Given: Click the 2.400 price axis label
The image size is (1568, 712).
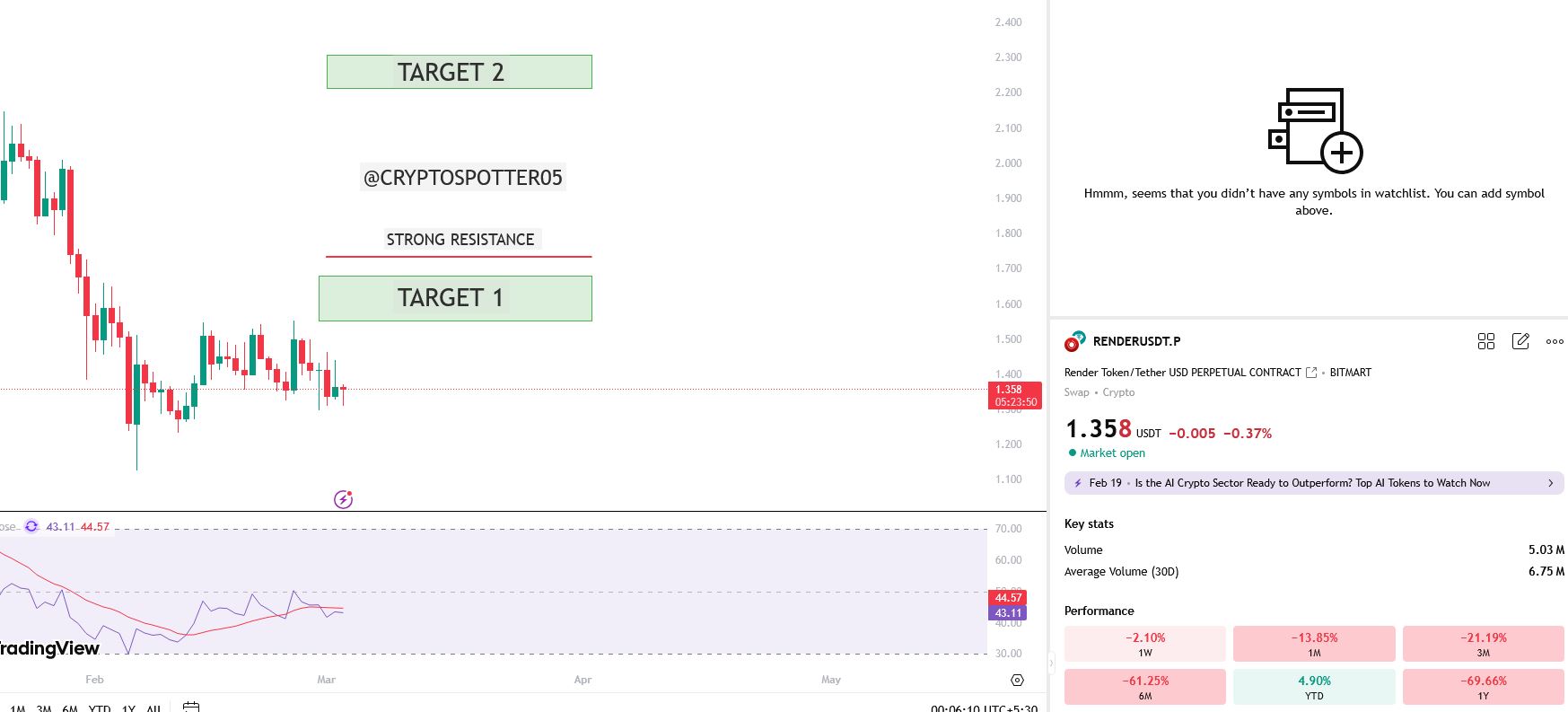Looking at the screenshot, I should coord(1008,22).
